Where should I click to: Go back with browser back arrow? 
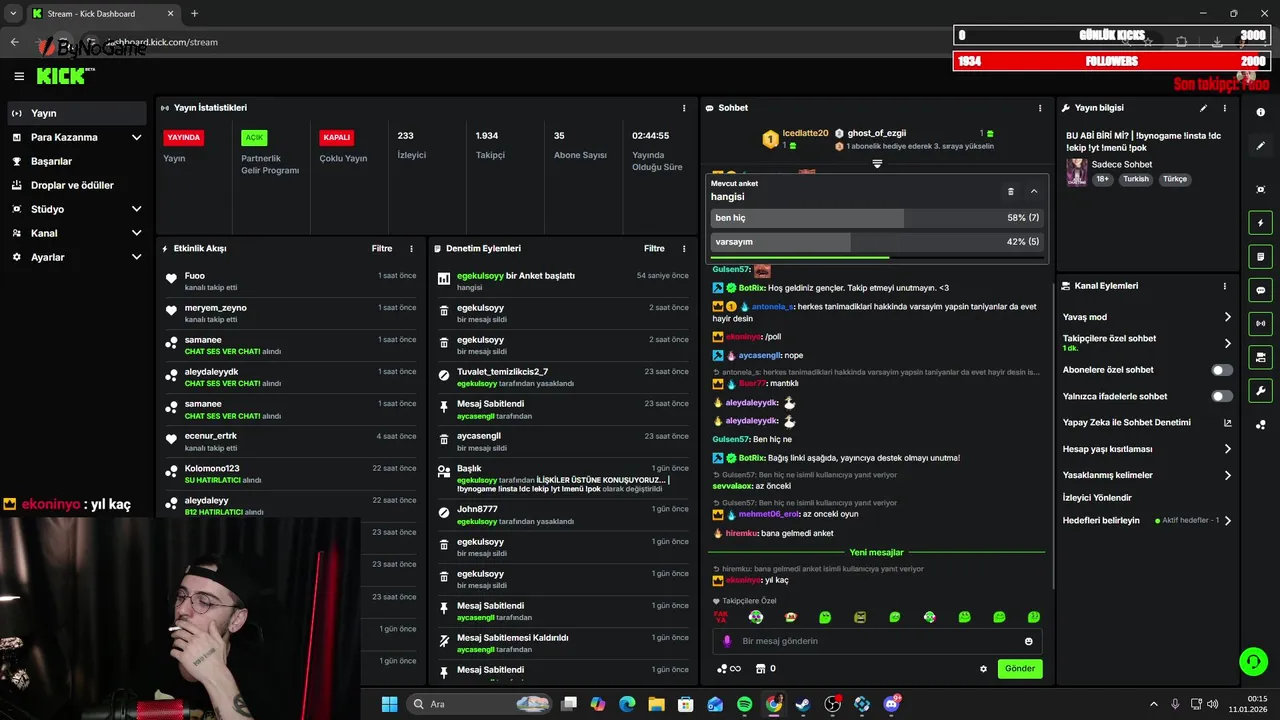point(14,42)
